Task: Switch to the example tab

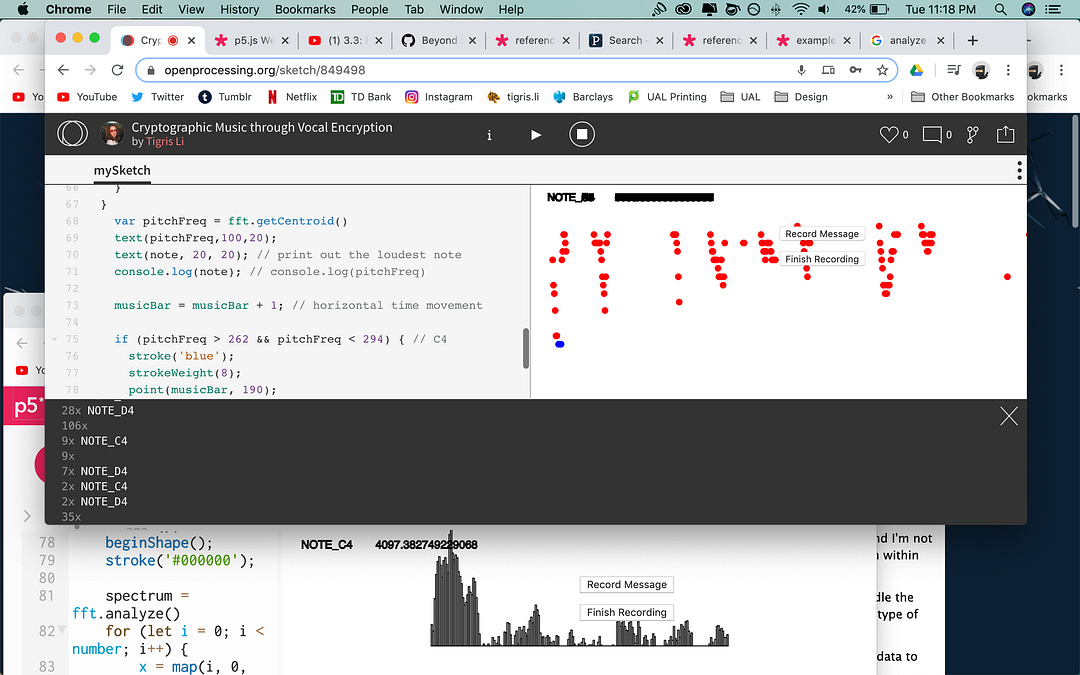Action: [x=813, y=40]
